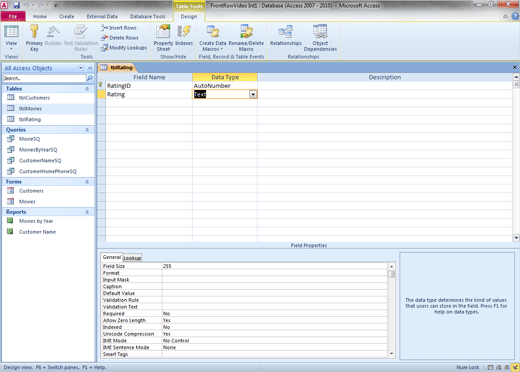Open the Movies by Year report
Image resolution: width=520 pixels, height=372 pixels.
(36, 221)
